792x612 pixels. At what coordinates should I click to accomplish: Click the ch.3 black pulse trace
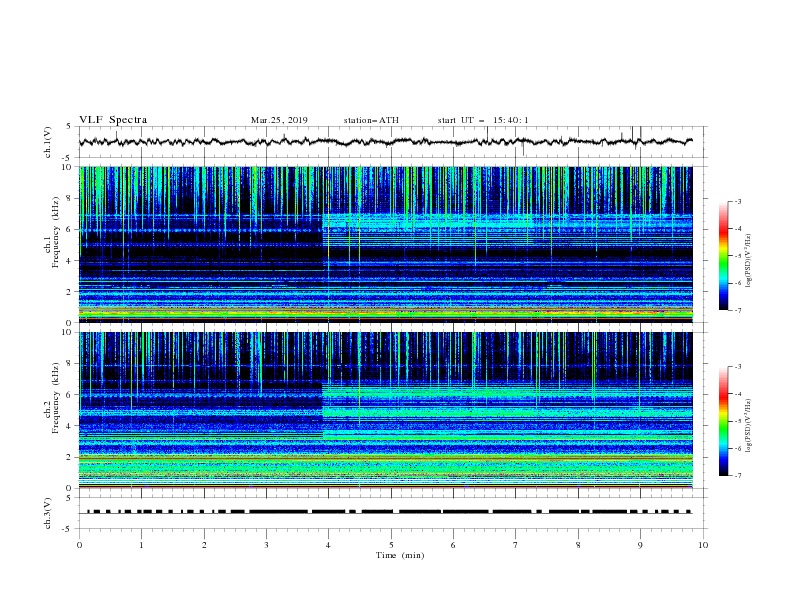point(389,512)
